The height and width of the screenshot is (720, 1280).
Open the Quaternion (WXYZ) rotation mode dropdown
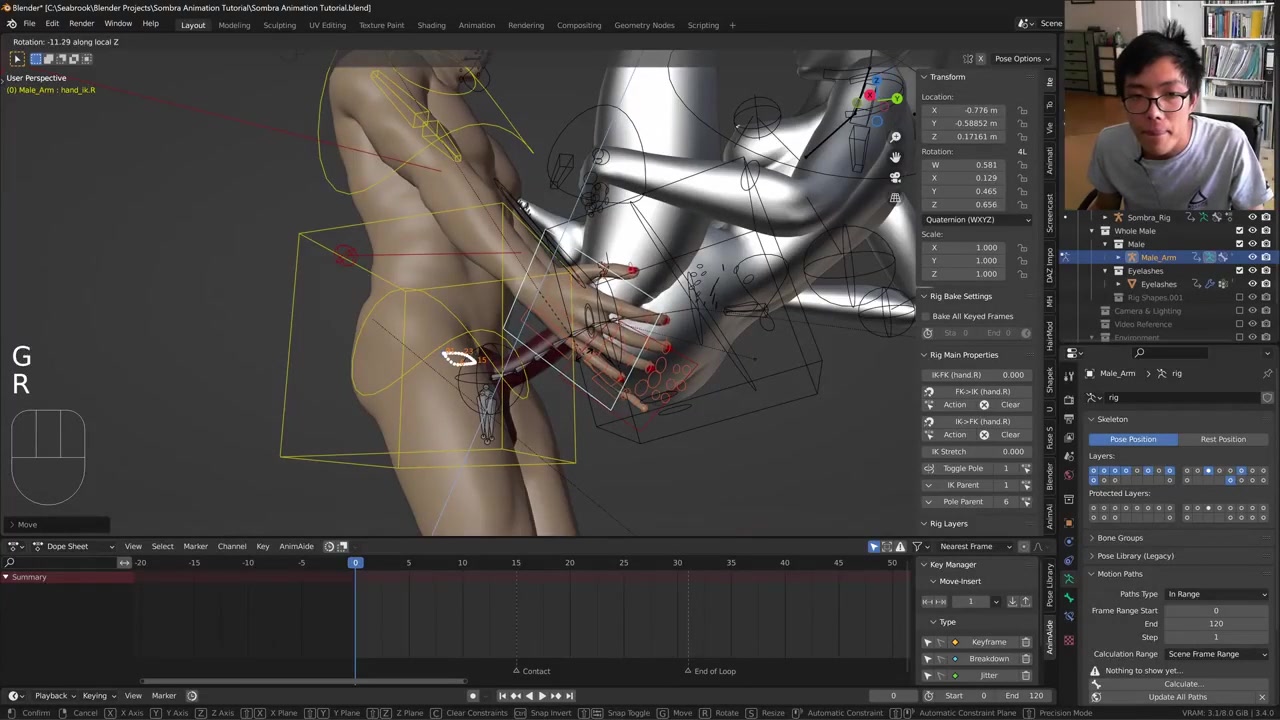pyautogui.click(x=977, y=220)
